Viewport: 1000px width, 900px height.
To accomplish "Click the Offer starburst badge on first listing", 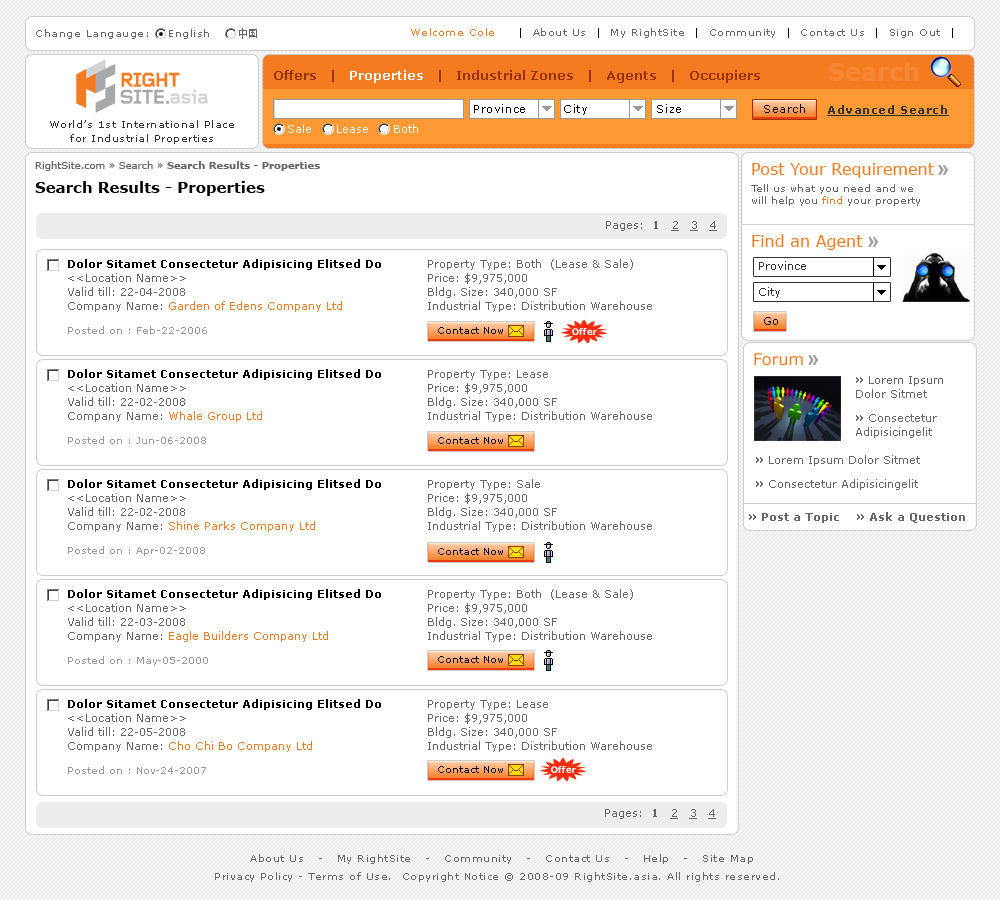I will (584, 331).
